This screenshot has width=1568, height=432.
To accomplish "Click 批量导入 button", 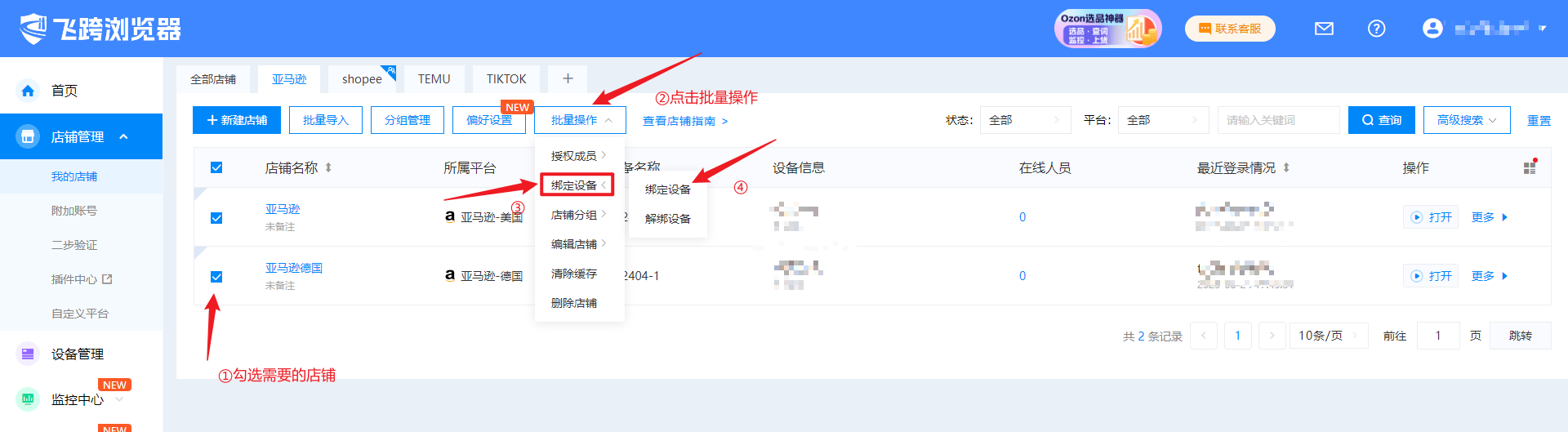I will click(326, 120).
